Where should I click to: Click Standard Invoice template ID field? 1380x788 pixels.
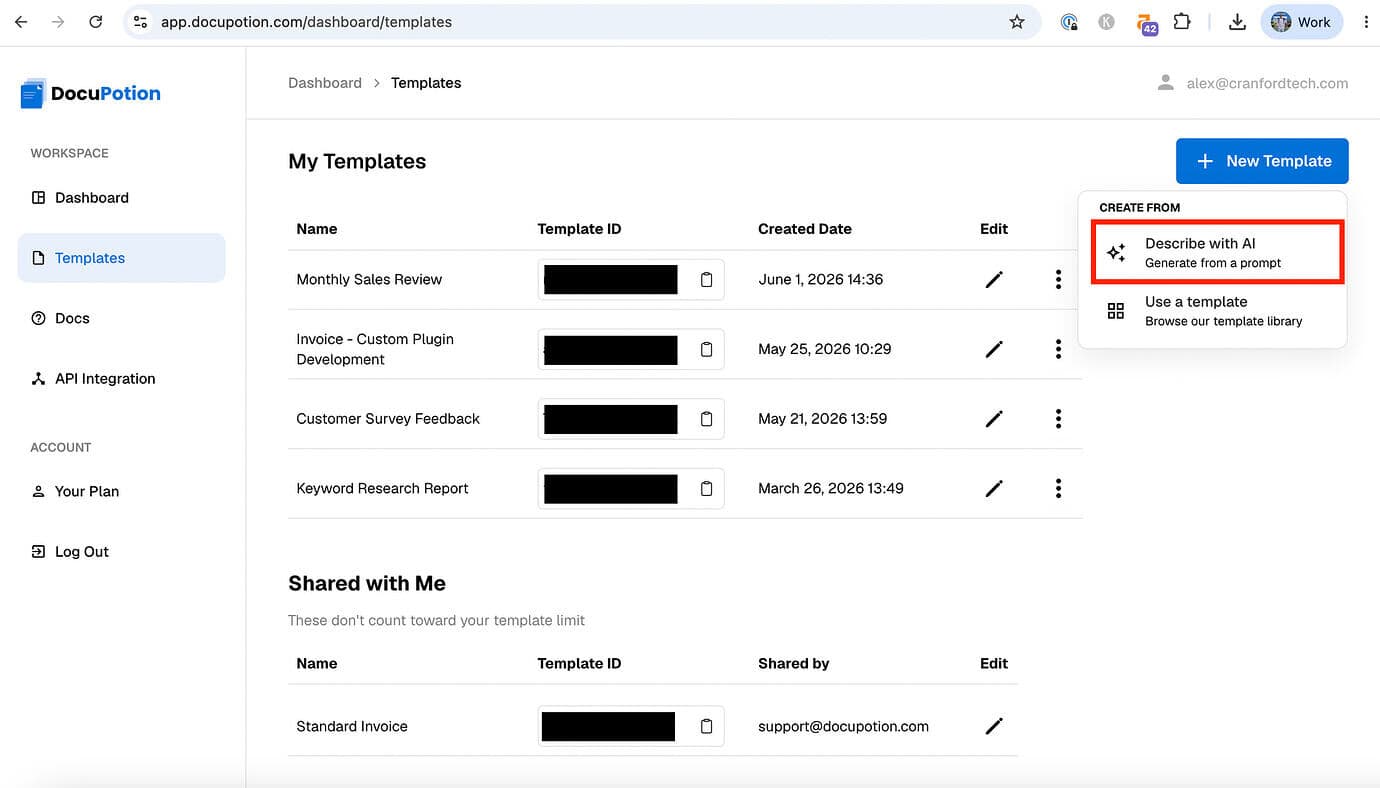click(x=631, y=727)
